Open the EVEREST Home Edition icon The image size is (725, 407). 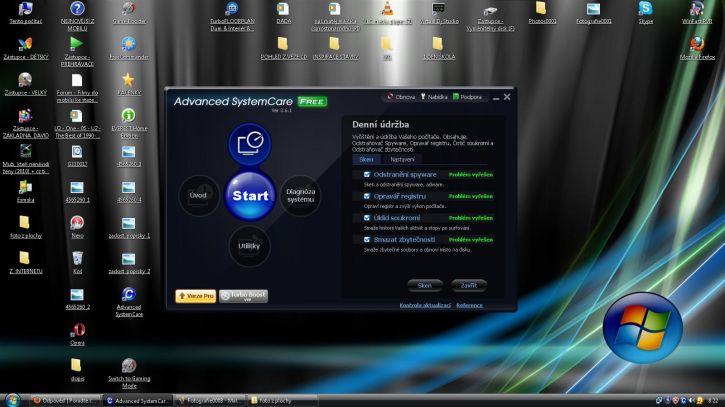129,123
